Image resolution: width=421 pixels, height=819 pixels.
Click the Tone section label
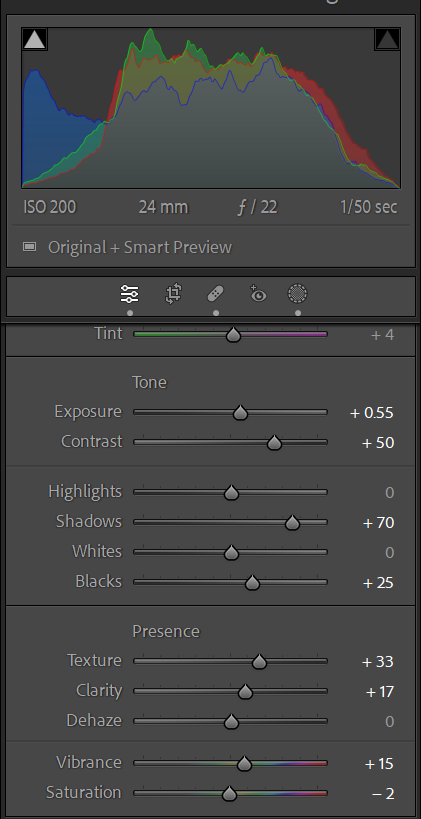149,382
